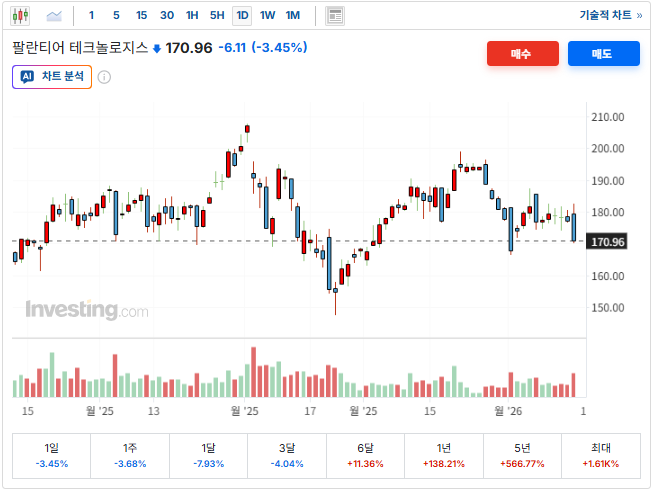Viewport: 652px width, 490px height.
Task: Select the 30 minute interval
Action: 167,15
